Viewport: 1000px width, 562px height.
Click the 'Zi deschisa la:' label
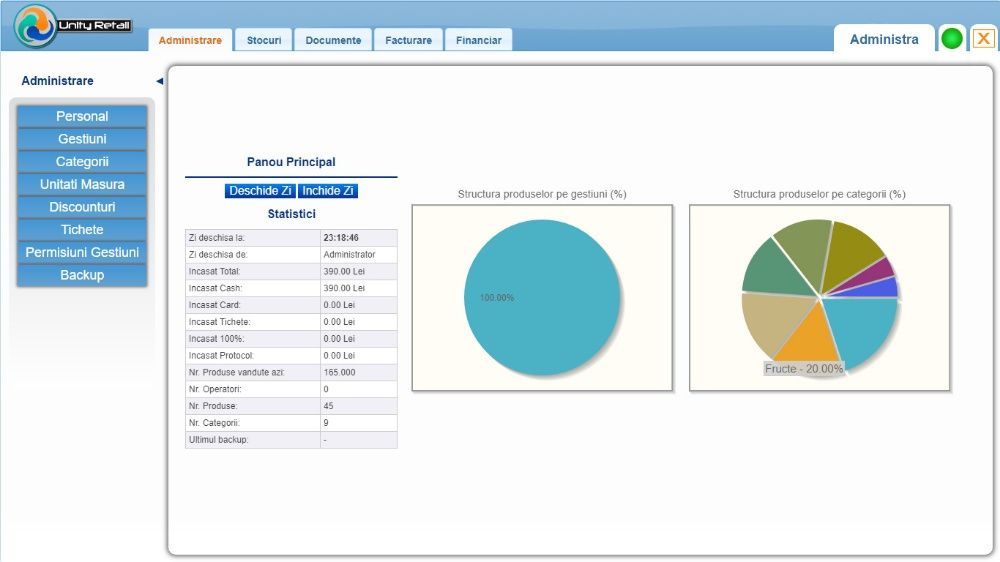click(x=216, y=238)
